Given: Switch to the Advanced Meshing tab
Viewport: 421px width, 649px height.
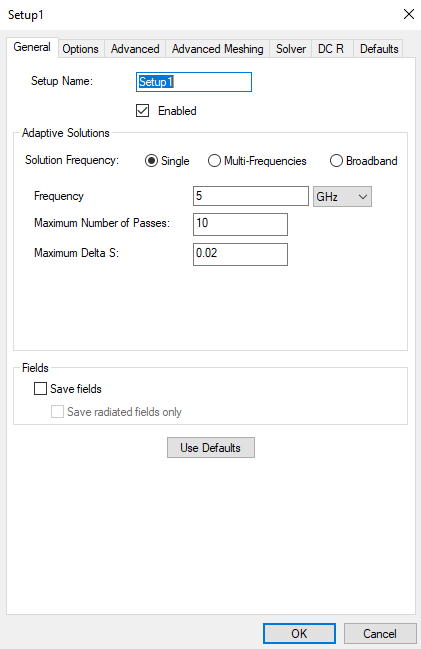Looking at the screenshot, I should pyautogui.click(x=217, y=49).
